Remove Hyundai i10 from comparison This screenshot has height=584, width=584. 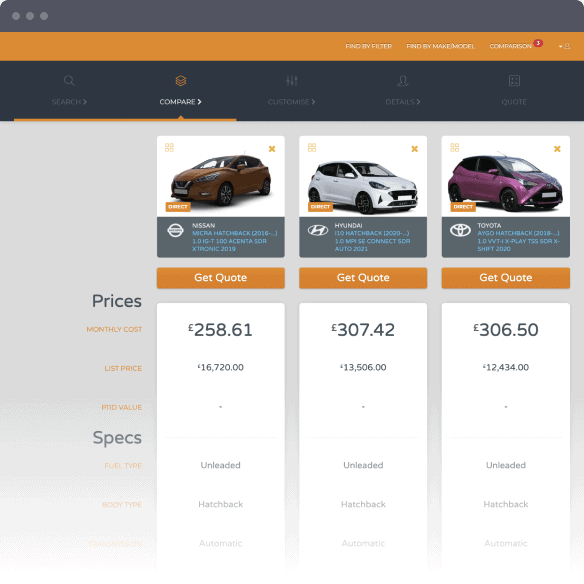click(x=415, y=149)
